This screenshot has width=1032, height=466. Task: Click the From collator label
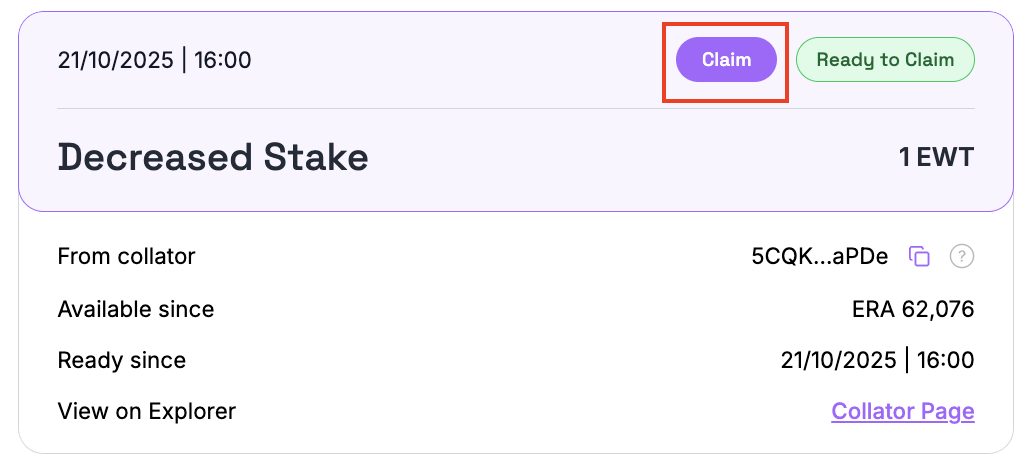(x=126, y=256)
